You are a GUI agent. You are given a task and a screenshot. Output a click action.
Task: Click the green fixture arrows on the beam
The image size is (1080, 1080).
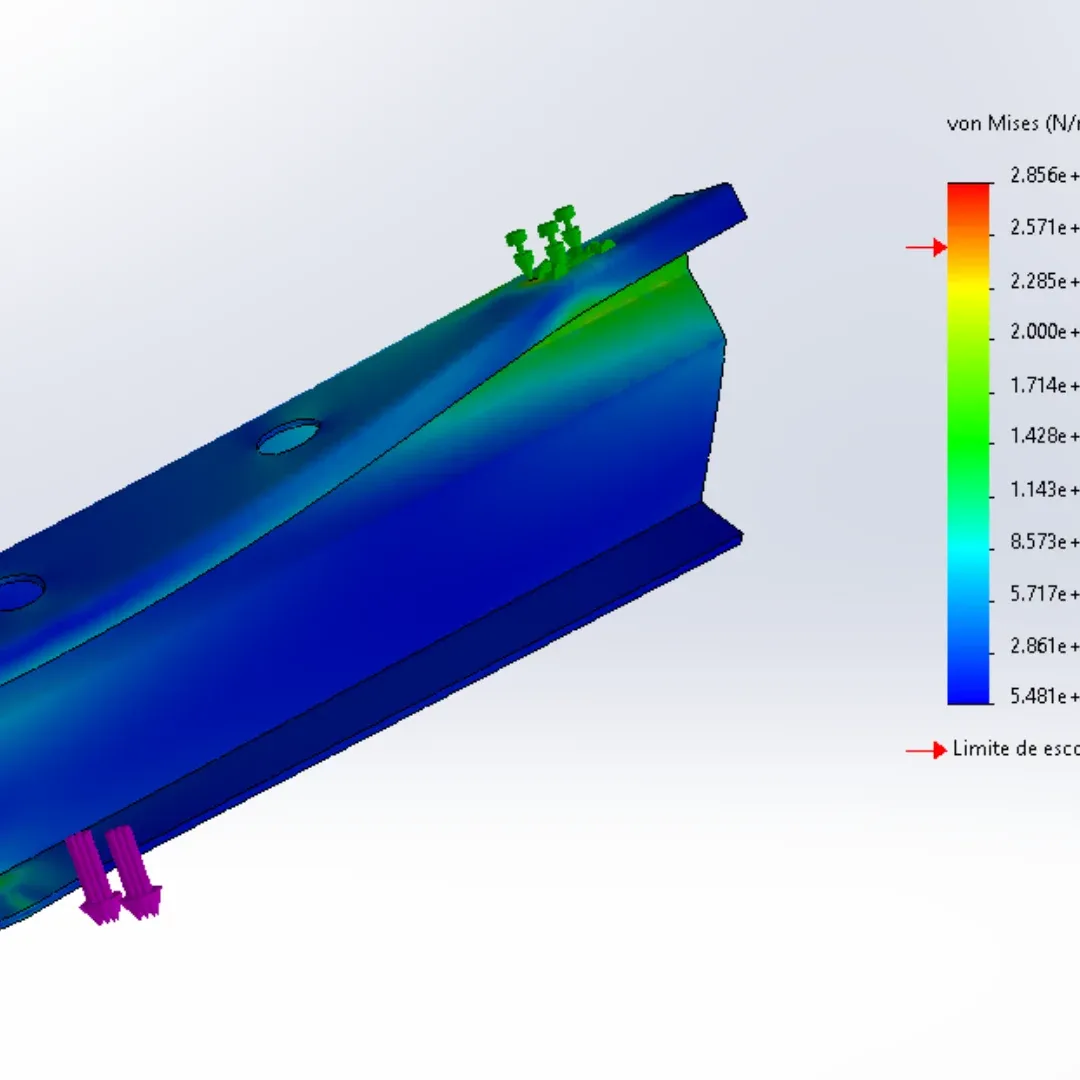(546, 242)
